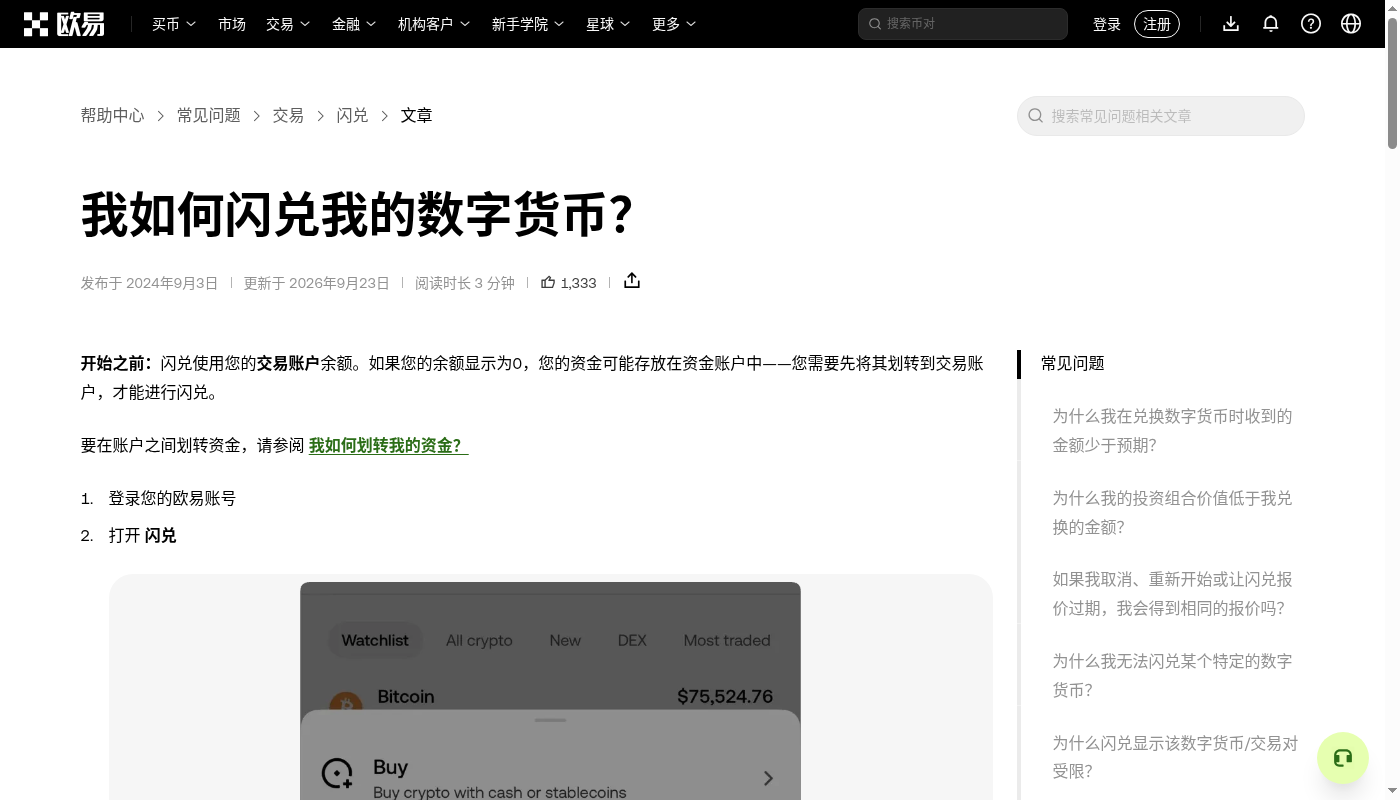Expand the 新手学院 dropdown menu
Screen dimensions: 1400x800
528,24
